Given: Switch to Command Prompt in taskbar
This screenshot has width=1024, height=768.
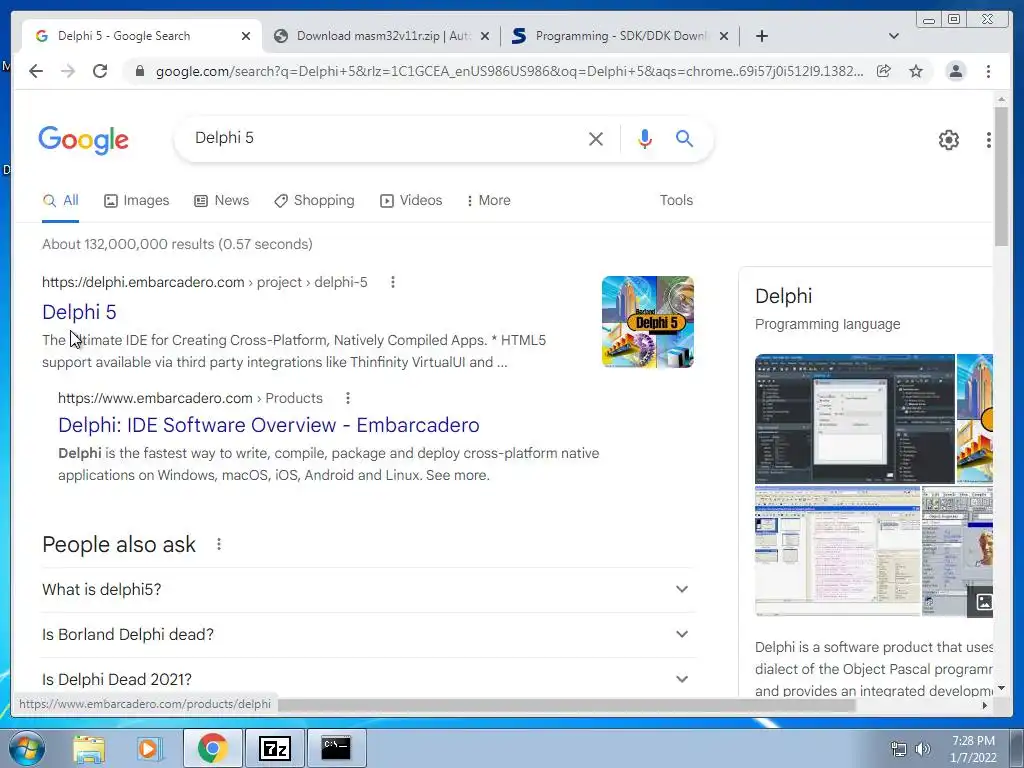Looking at the screenshot, I should pyautogui.click(x=336, y=748).
